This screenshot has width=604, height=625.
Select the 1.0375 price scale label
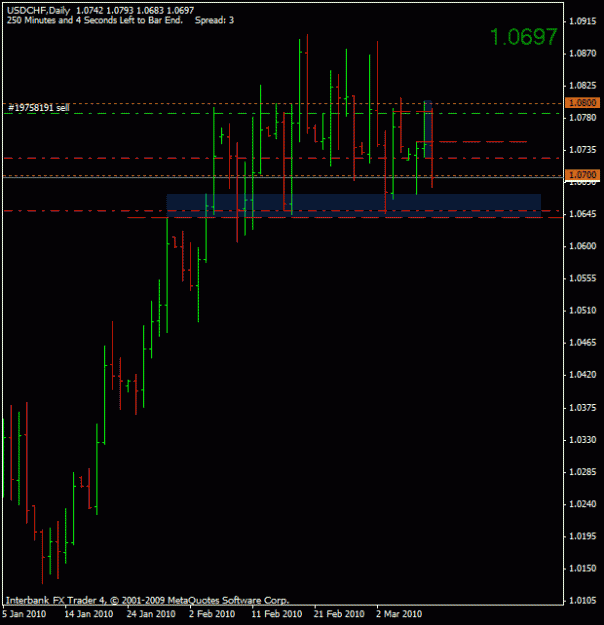click(x=582, y=408)
